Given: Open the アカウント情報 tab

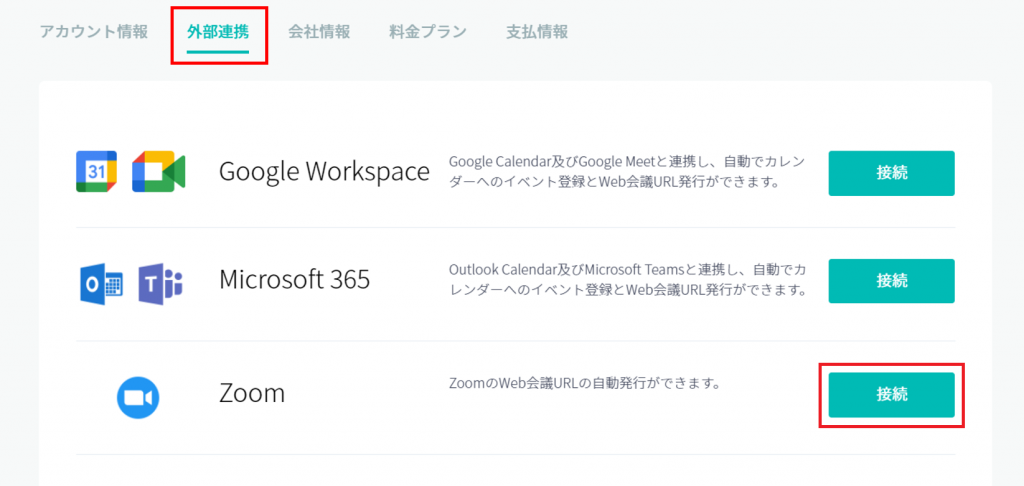Looking at the screenshot, I should click(94, 32).
